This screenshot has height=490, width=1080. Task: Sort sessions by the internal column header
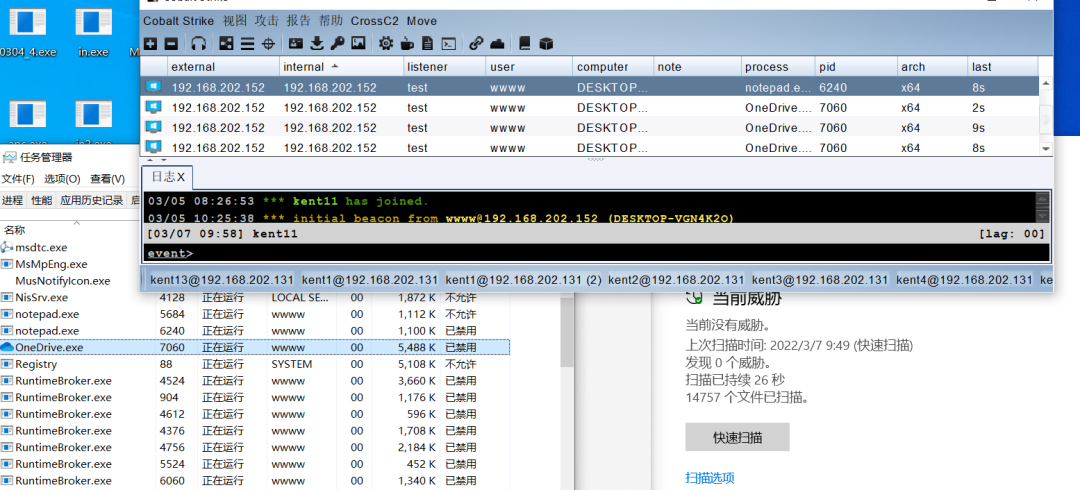point(341,67)
